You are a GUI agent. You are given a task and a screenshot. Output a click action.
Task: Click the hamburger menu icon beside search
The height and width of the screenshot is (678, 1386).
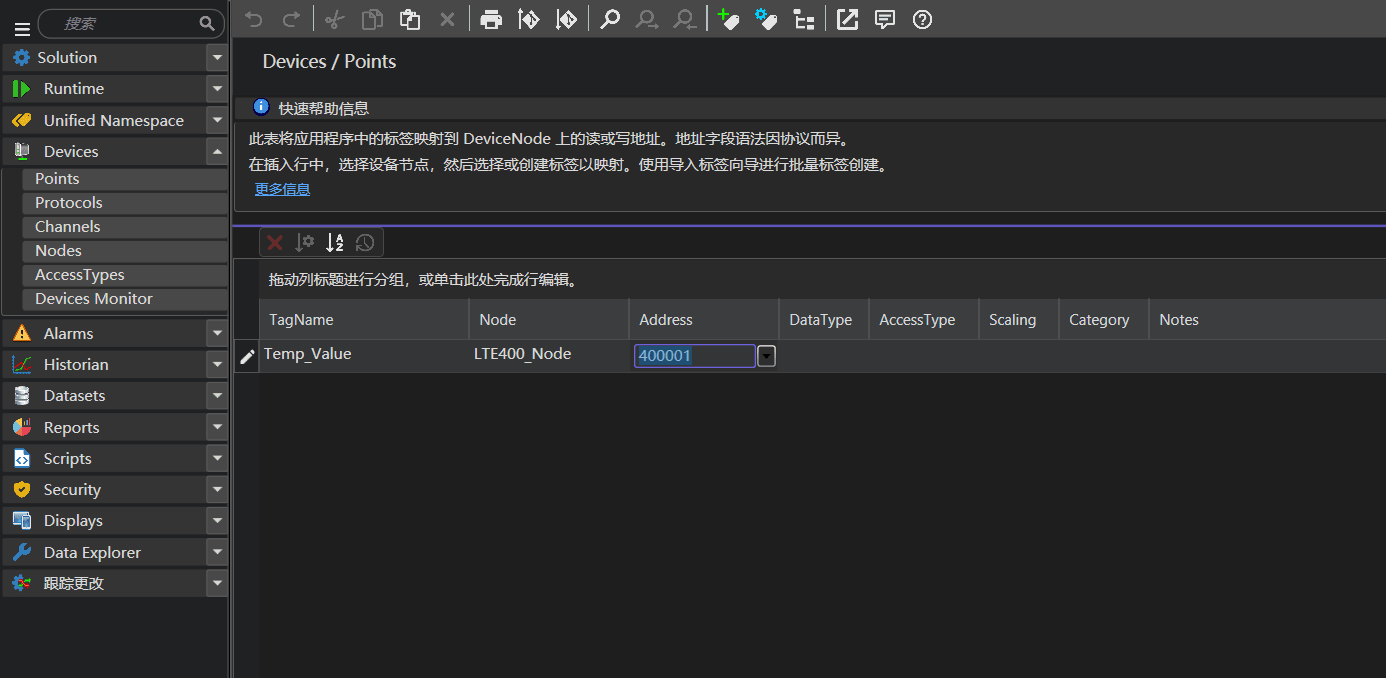point(22,29)
